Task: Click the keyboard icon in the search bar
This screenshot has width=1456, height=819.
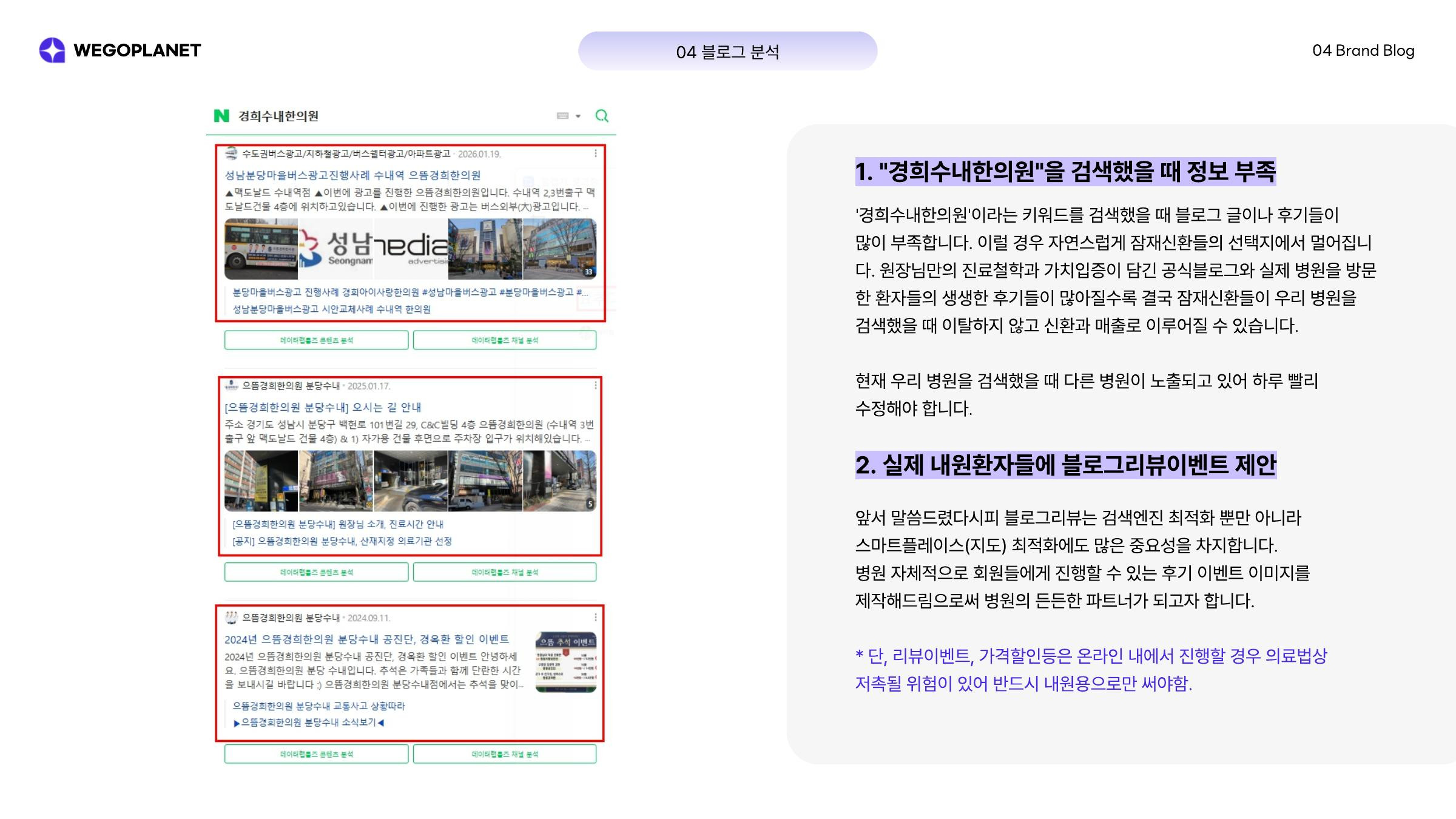Action: (562, 116)
